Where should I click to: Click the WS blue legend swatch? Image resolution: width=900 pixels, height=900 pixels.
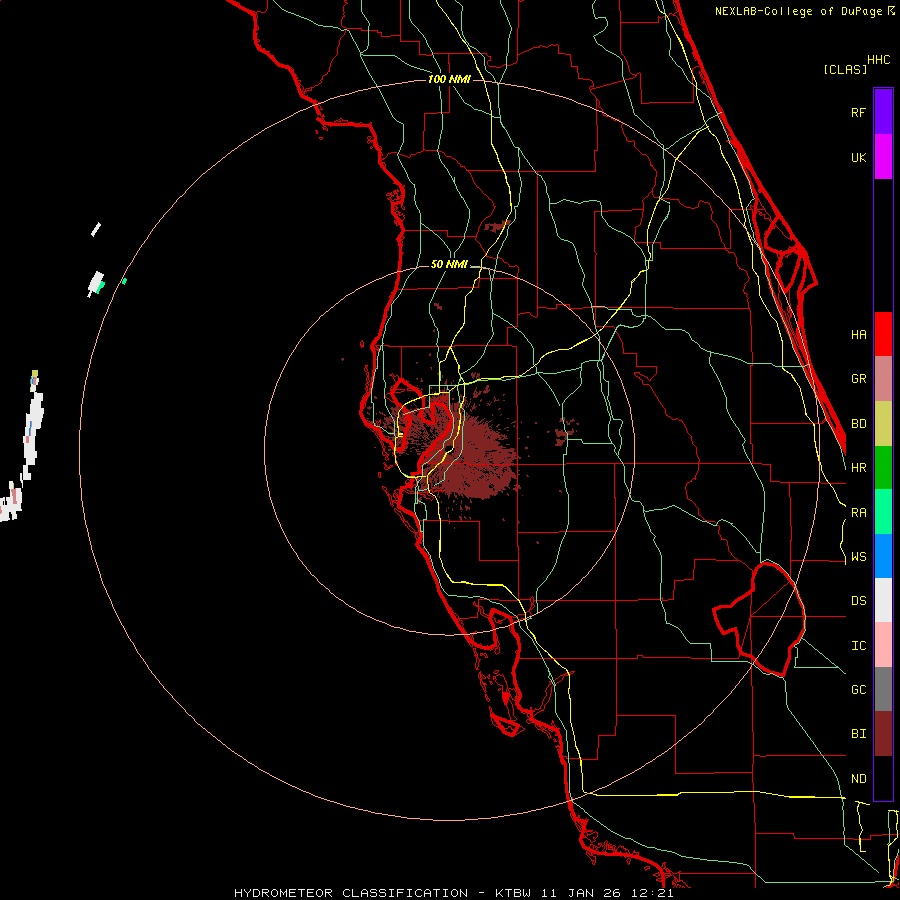coord(883,556)
